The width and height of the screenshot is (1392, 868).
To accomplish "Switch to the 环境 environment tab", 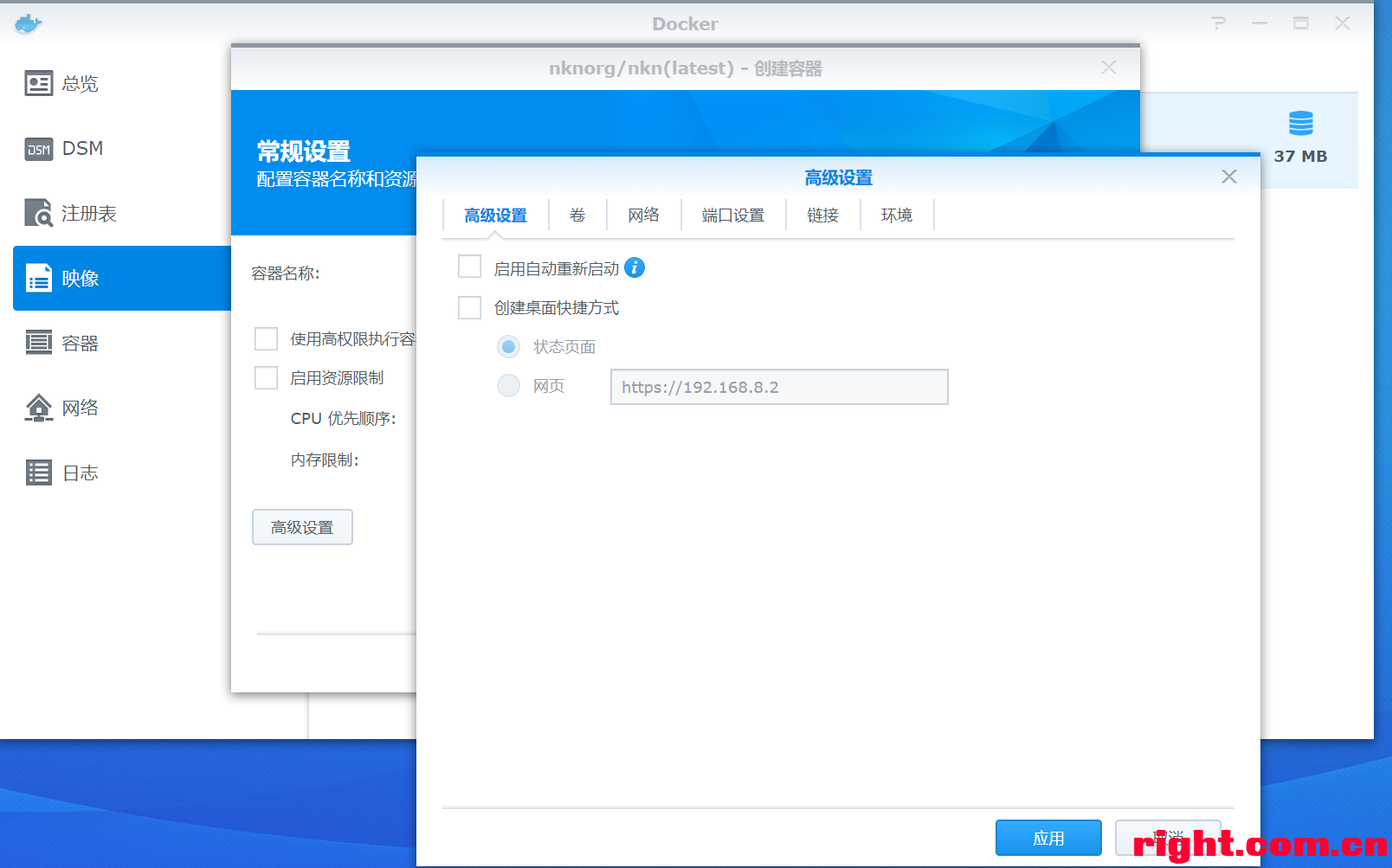I will pos(897,215).
